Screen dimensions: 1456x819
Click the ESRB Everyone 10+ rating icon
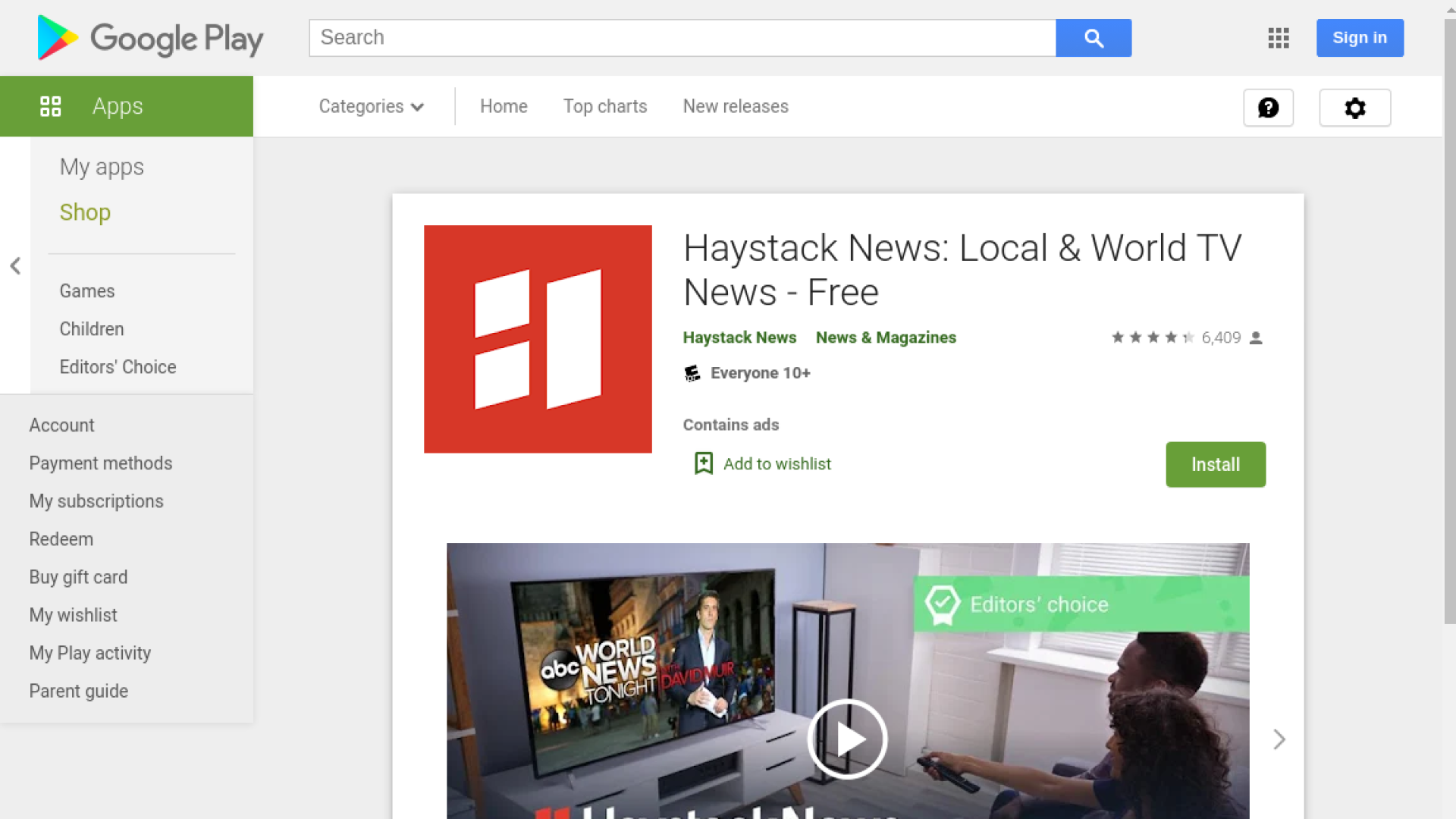(691, 372)
